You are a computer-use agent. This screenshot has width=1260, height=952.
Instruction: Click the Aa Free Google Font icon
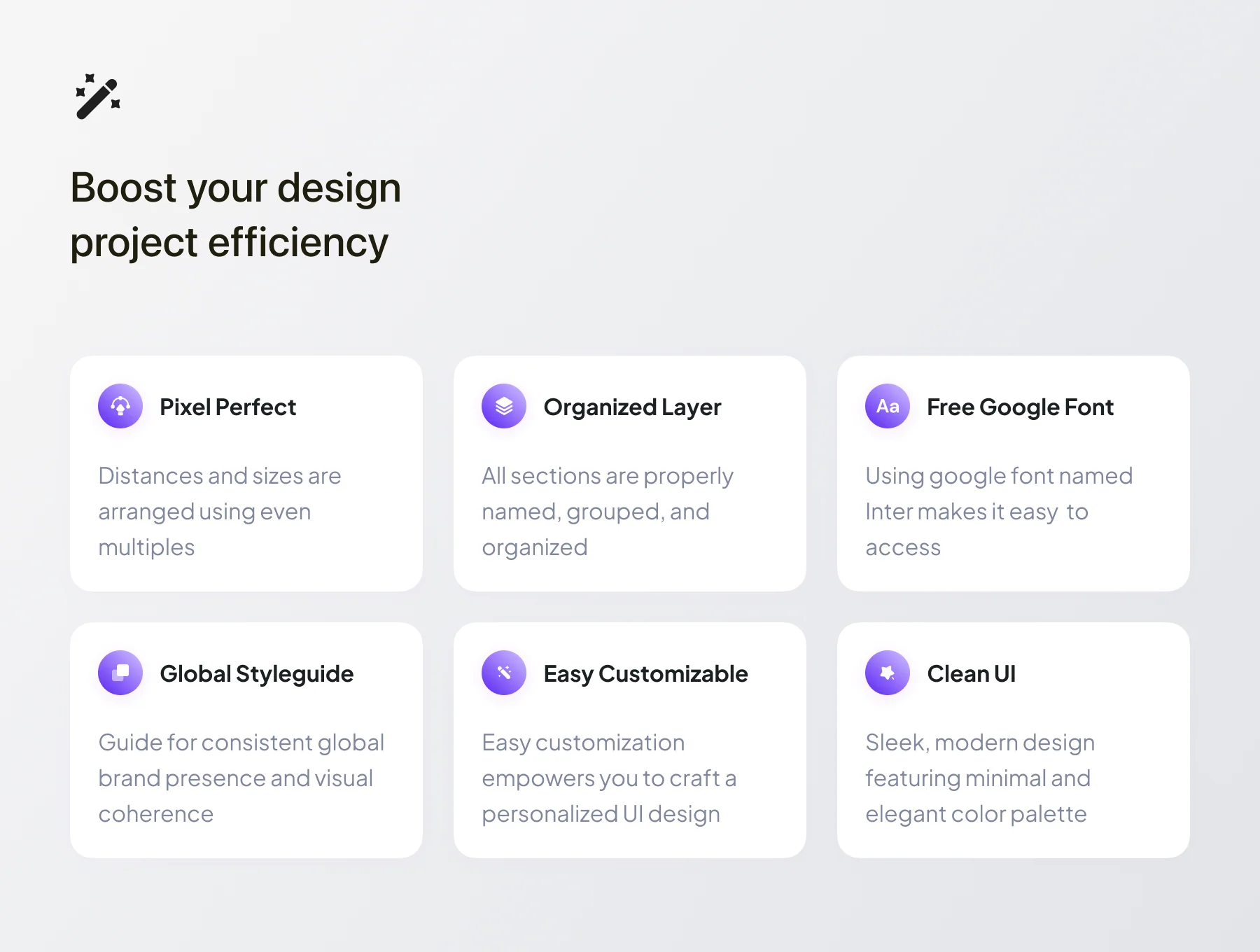click(888, 406)
